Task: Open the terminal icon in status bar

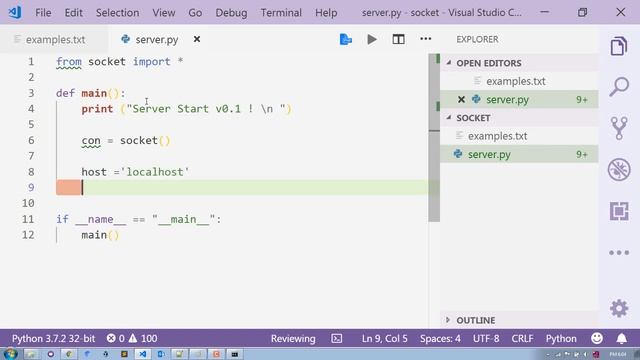Action: coord(337,338)
